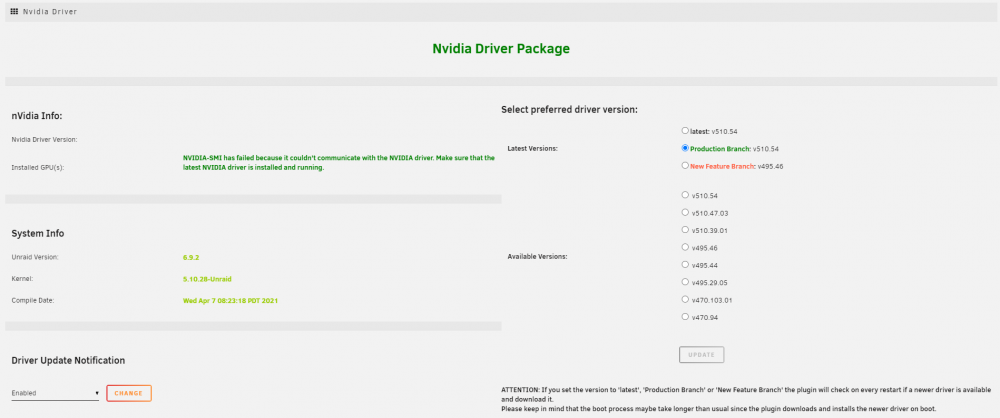Click the 'Nvidia Driver' title bar label
This screenshot has height=418, width=1000.
[50, 11]
